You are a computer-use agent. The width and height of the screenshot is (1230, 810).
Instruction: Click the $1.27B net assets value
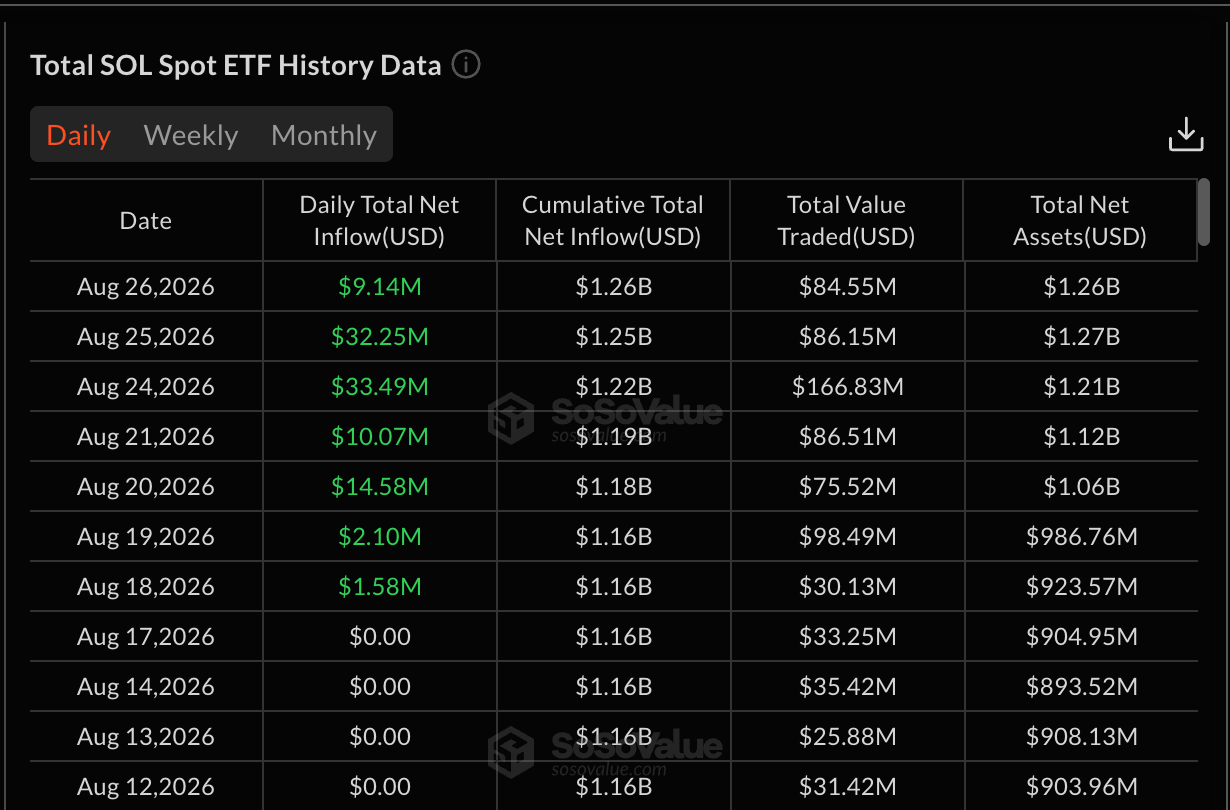coord(1081,337)
